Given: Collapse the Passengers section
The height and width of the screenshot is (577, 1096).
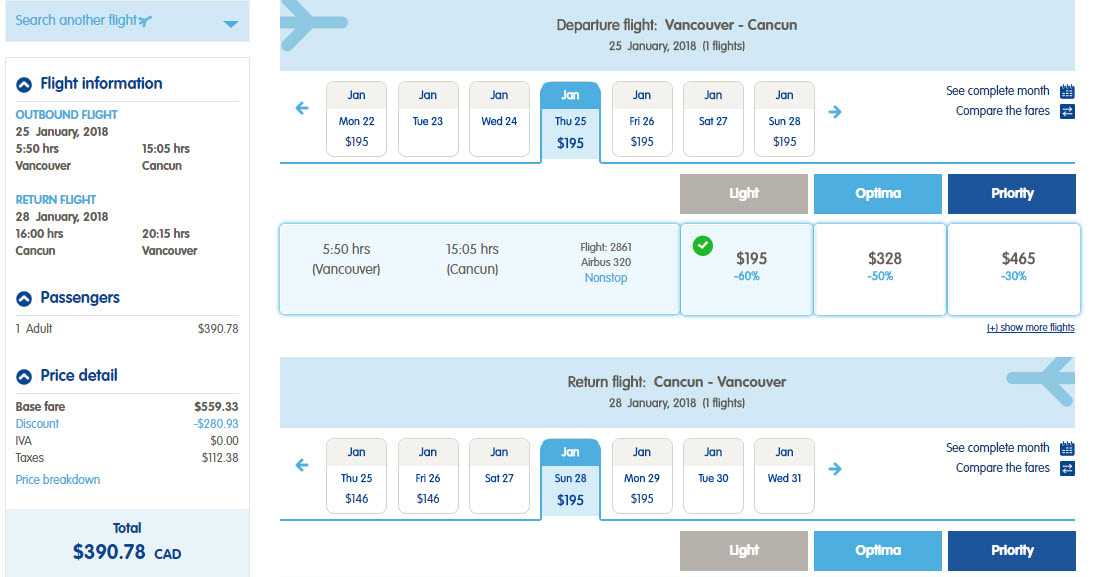Looking at the screenshot, I should pyautogui.click(x=24, y=299).
